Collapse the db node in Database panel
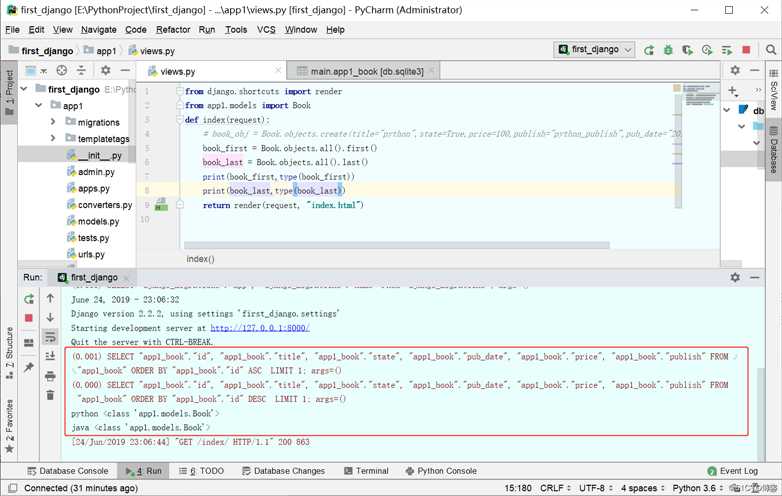Viewport: 782px width, 496px height. pyautogui.click(x=727, y=110)
